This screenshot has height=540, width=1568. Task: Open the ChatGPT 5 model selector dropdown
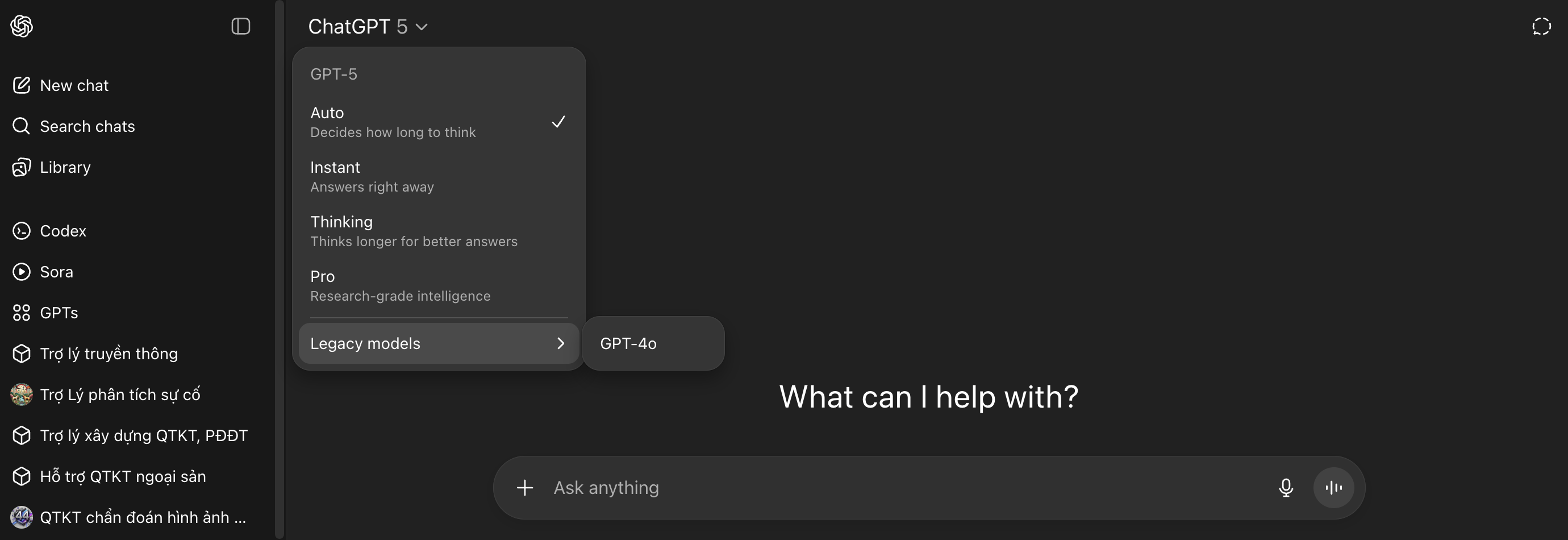click(368, 27)
